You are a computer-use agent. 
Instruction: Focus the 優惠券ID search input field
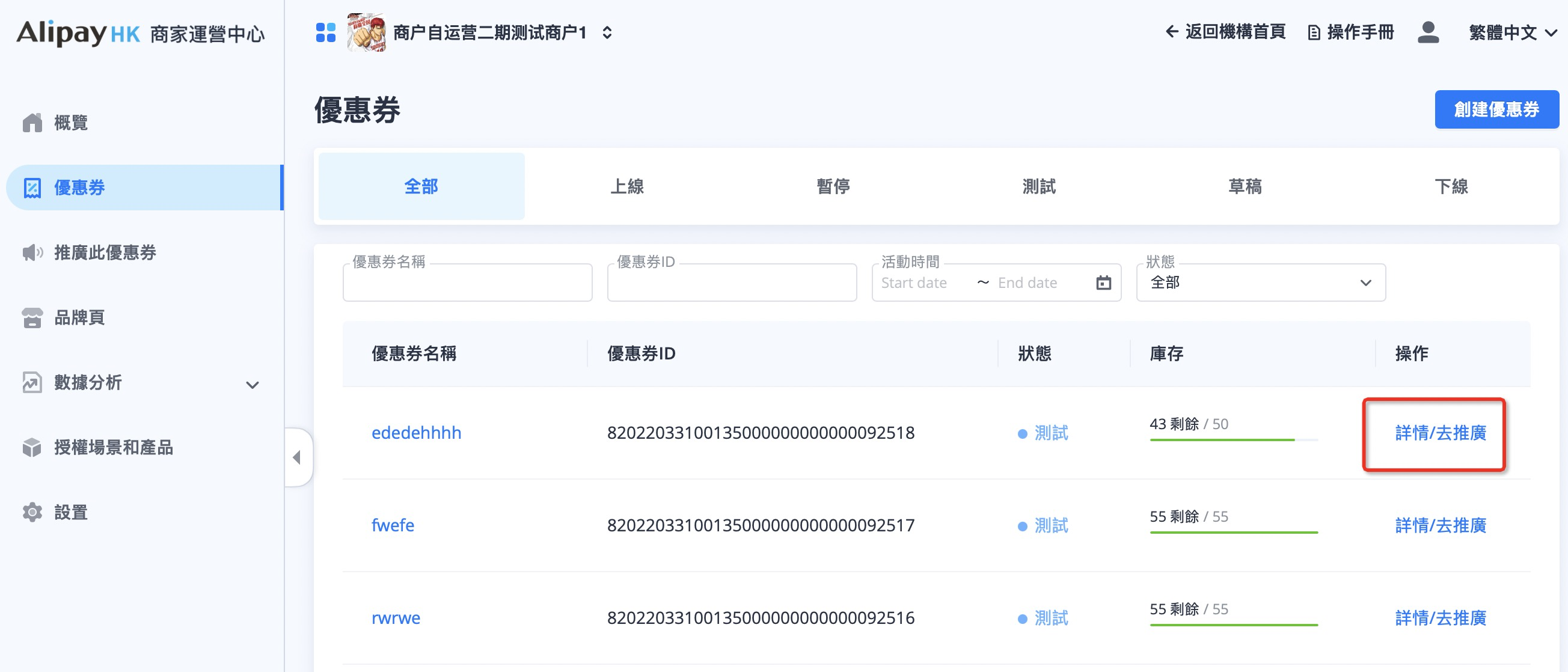732,284
